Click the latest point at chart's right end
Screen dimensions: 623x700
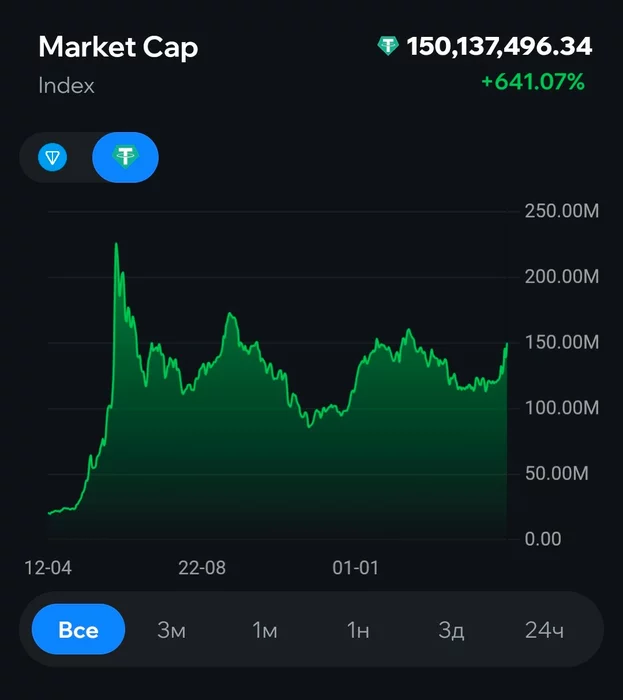(507, 343)
